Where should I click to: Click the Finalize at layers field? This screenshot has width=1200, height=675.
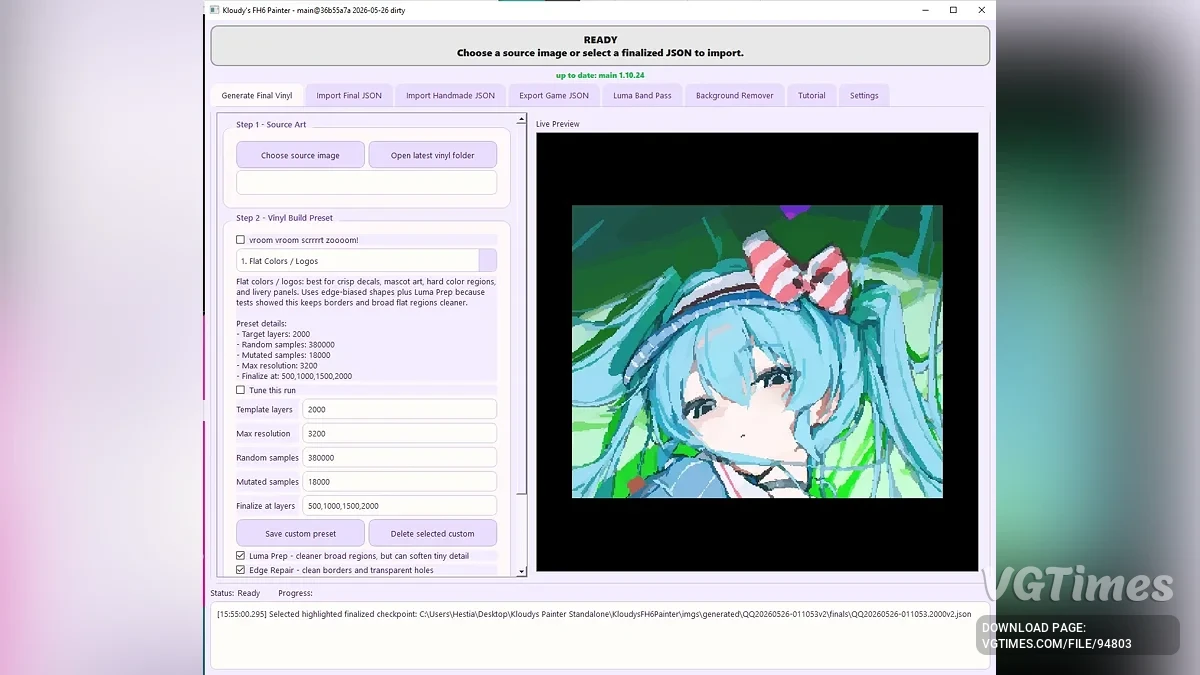point(399,506)
